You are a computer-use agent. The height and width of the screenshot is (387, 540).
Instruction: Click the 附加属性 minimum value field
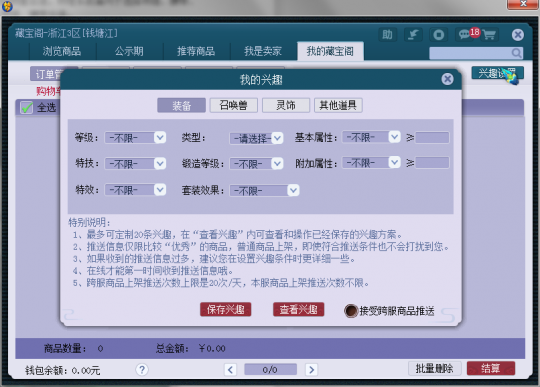coord(432,163)
